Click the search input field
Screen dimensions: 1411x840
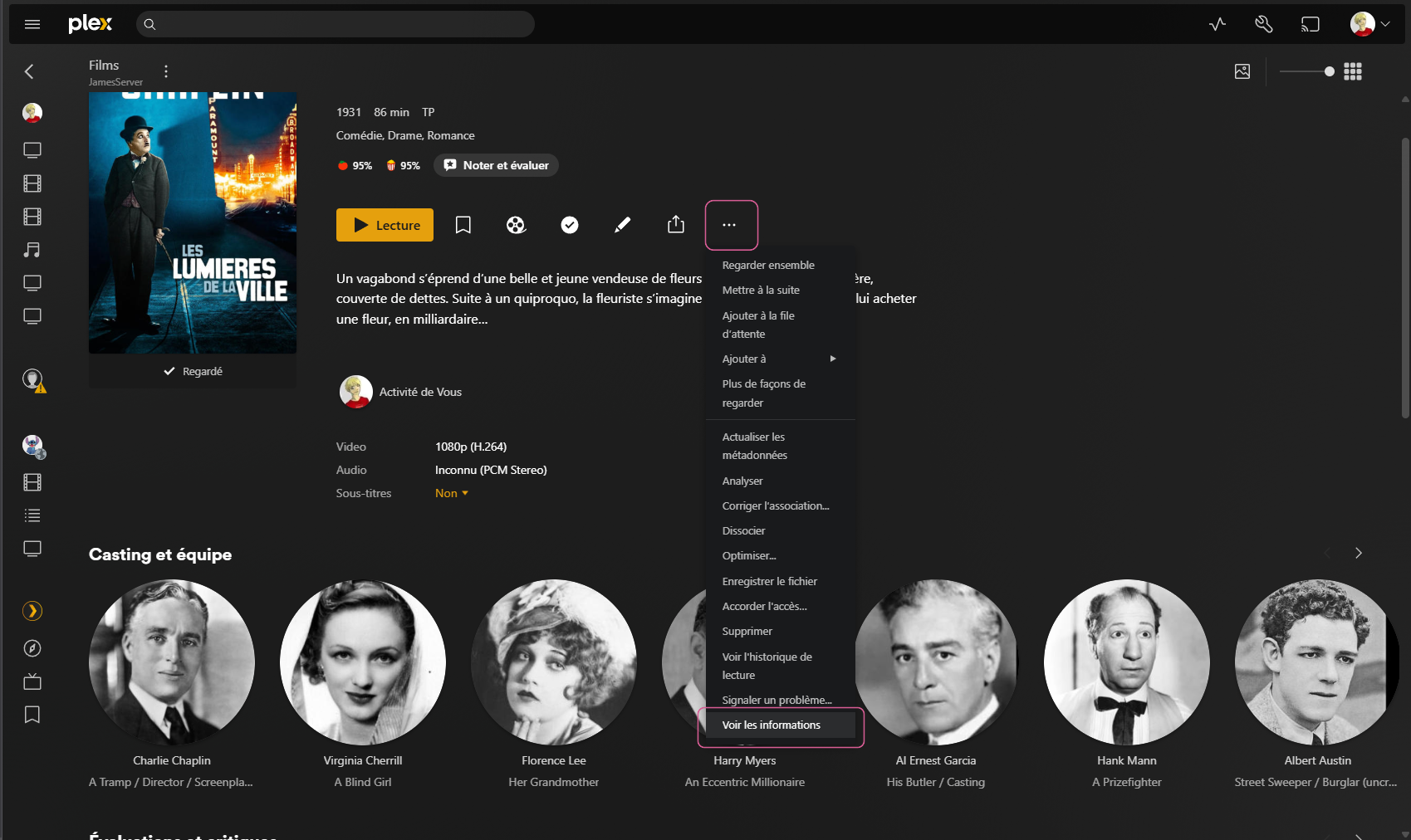point(336,24)
